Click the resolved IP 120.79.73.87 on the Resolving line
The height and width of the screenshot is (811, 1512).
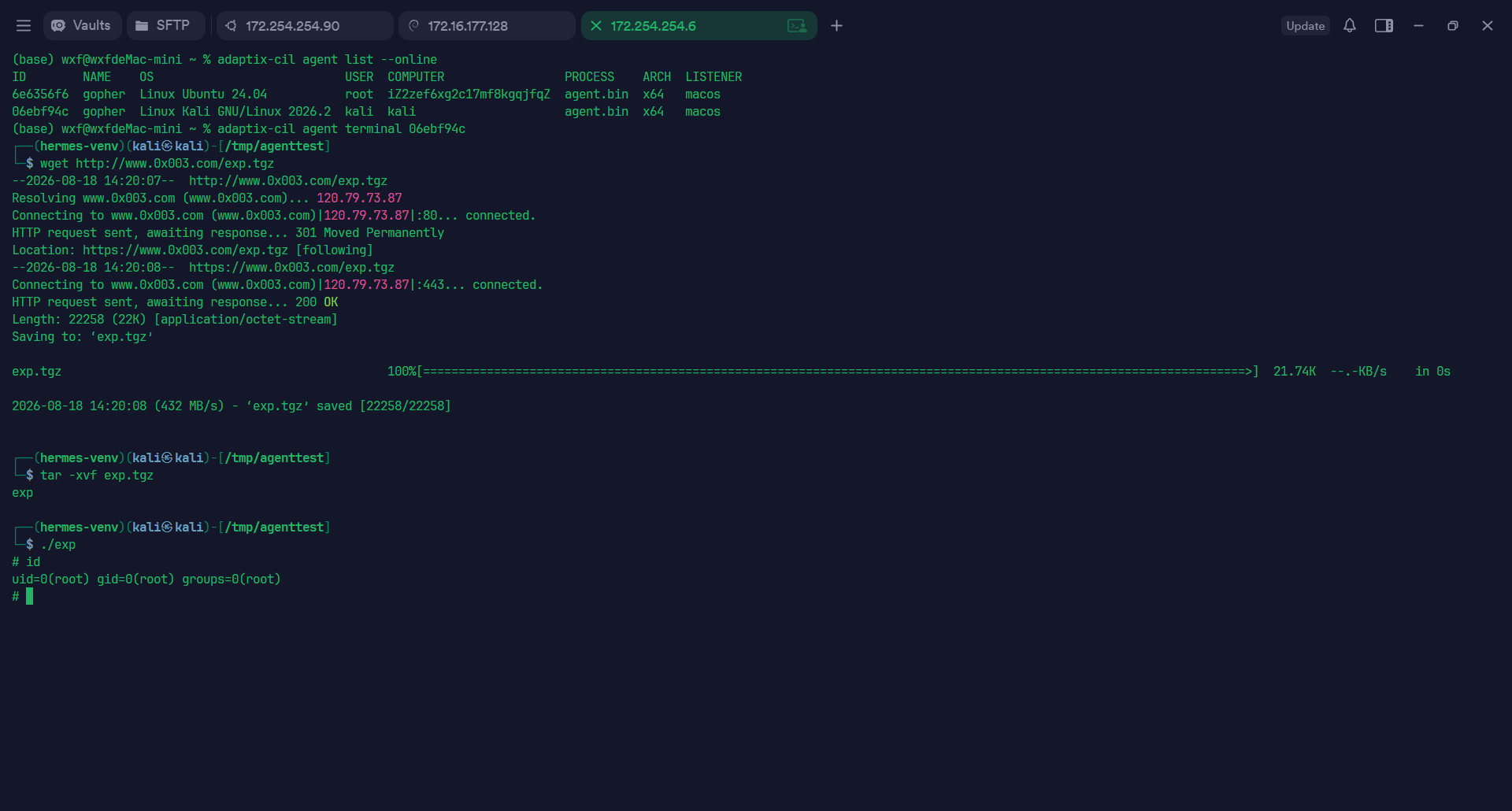point(359,198)
